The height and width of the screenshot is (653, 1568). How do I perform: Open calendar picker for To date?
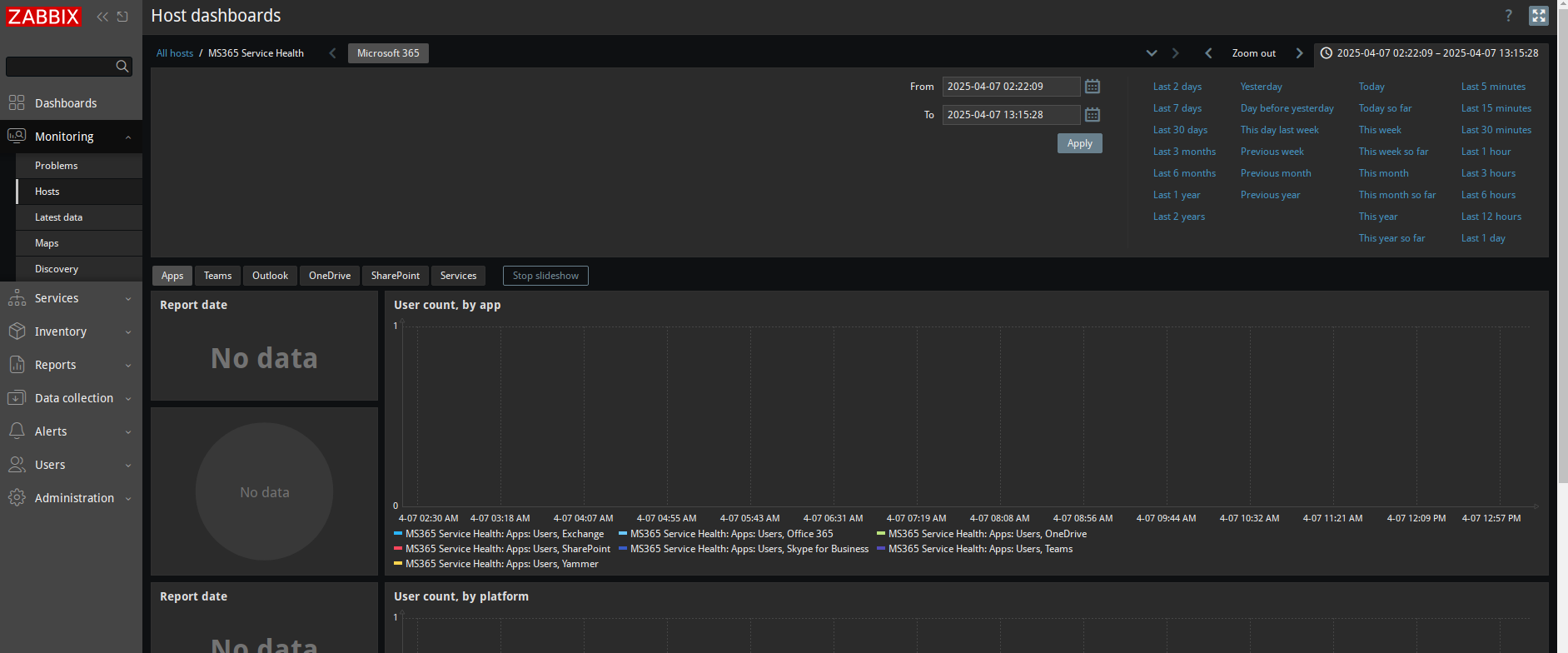[1093, 115]
